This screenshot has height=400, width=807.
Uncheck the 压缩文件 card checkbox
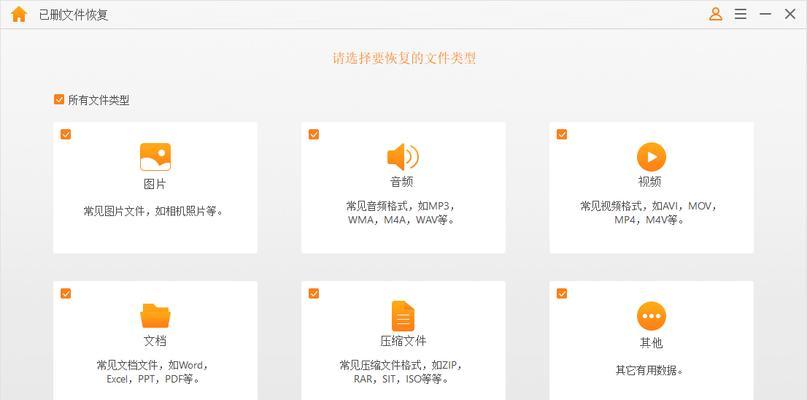(314, 293)
